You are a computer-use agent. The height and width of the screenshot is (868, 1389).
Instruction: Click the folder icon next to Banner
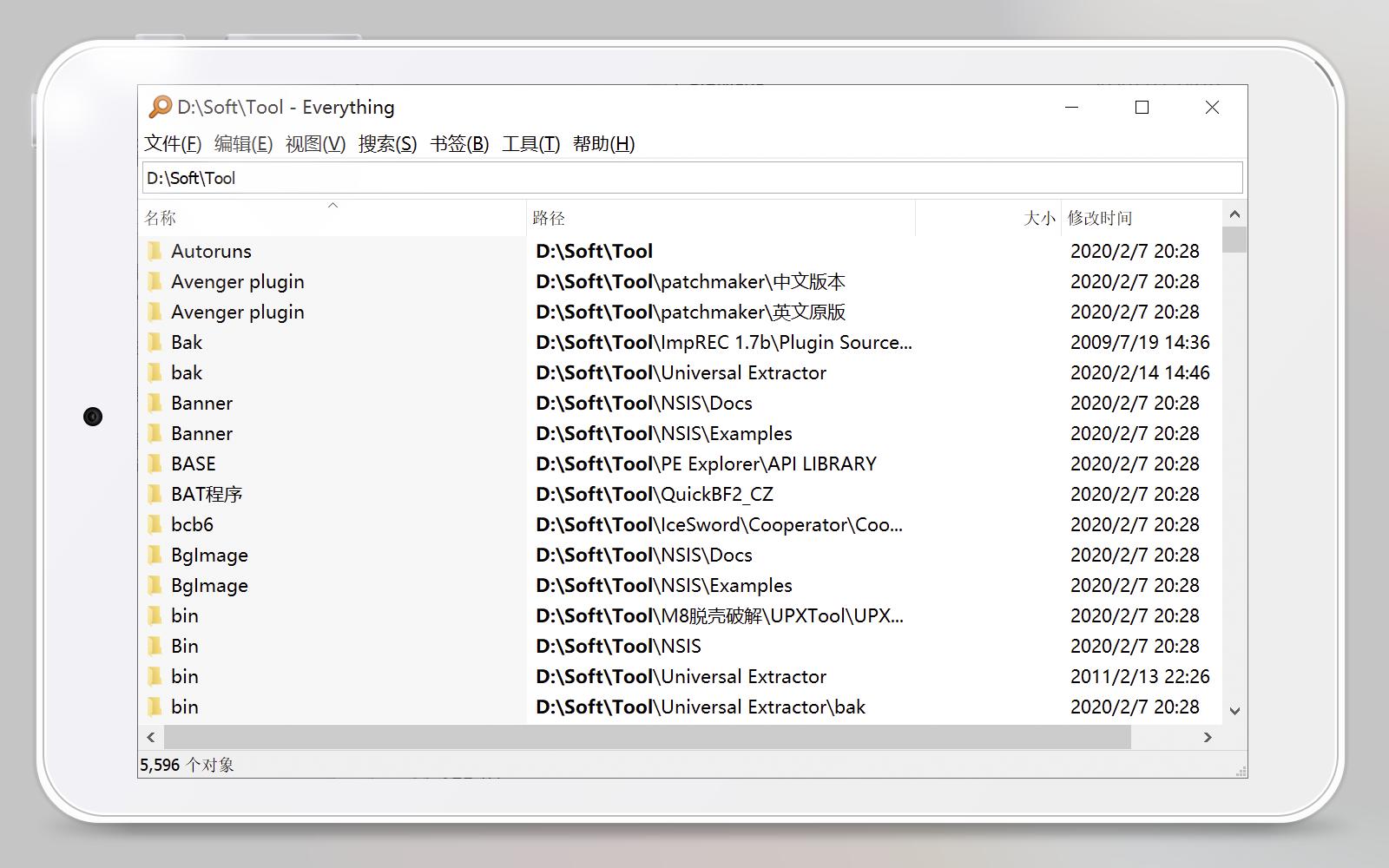(154, 402)
